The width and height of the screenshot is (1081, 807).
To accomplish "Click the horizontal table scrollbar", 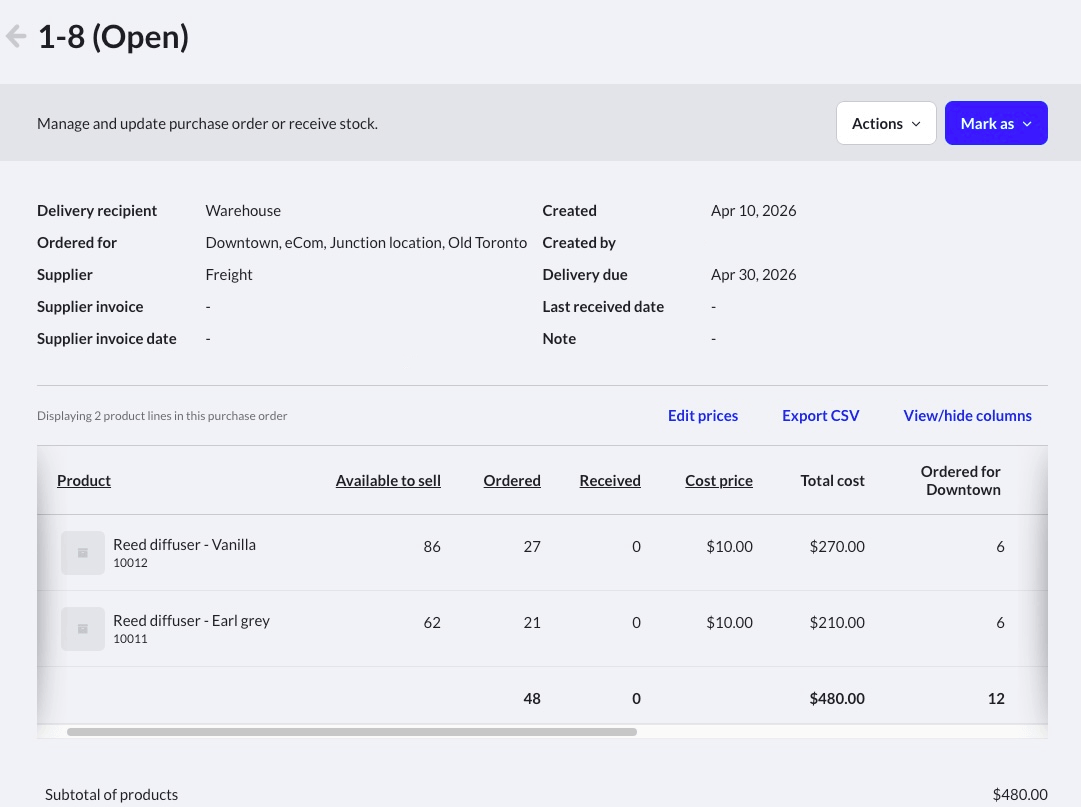I will pos(352,732).
